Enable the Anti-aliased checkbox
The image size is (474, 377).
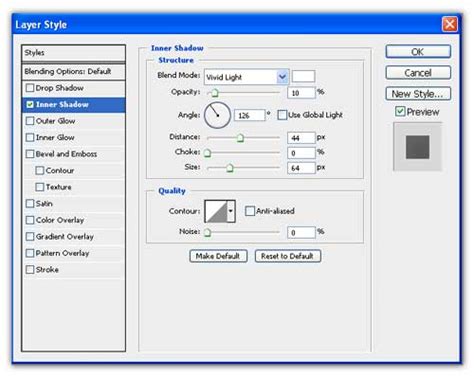coord(250,211)
